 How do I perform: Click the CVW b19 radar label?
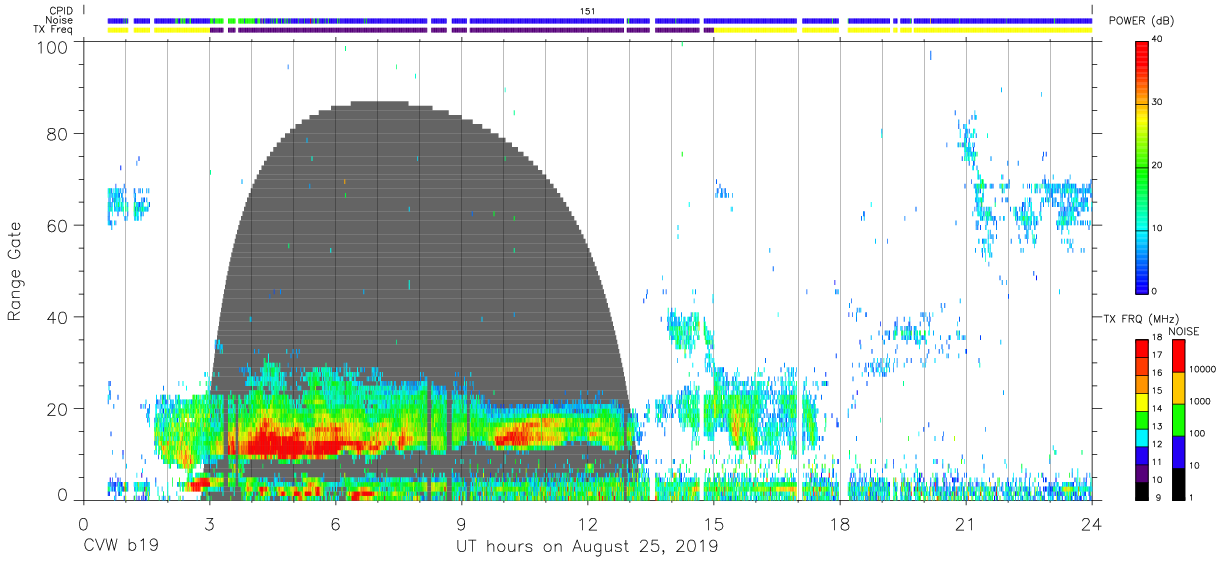pos(120,547)
